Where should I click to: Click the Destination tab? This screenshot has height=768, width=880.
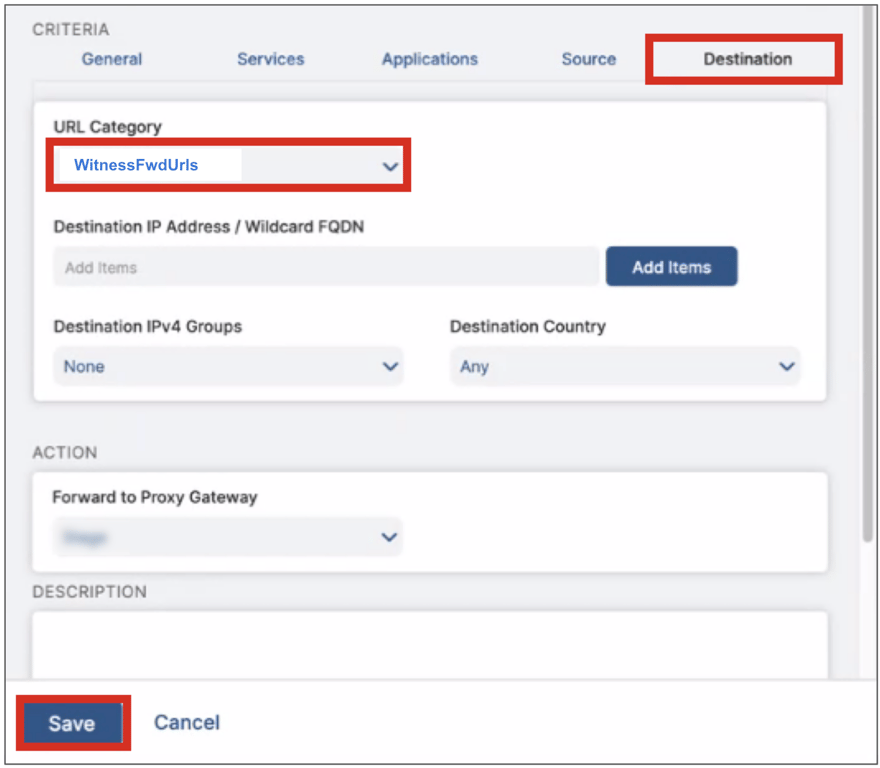coord(747,59)
